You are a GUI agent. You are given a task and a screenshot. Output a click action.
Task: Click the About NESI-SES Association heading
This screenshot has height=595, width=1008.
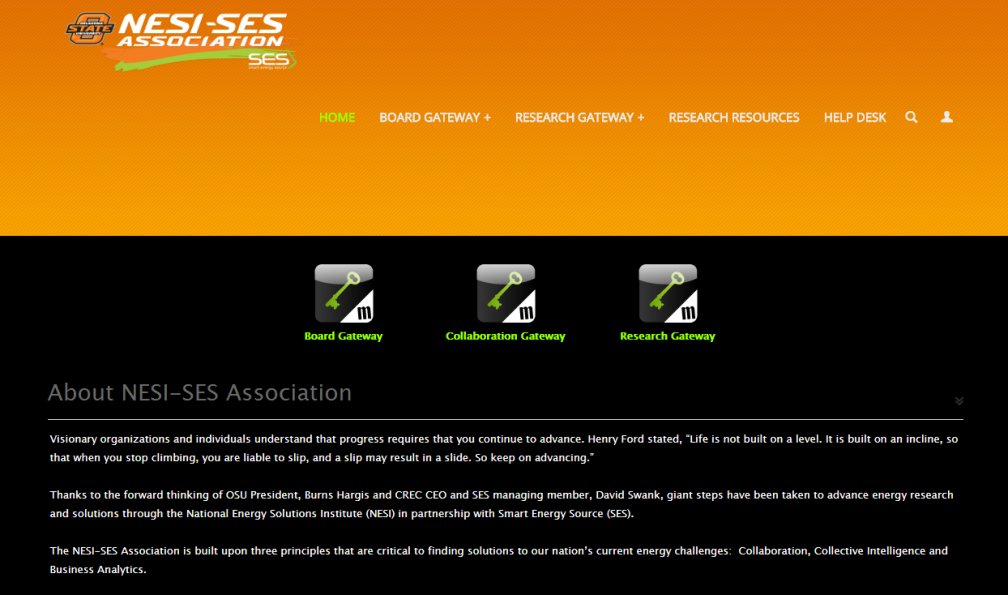[200, 392]
